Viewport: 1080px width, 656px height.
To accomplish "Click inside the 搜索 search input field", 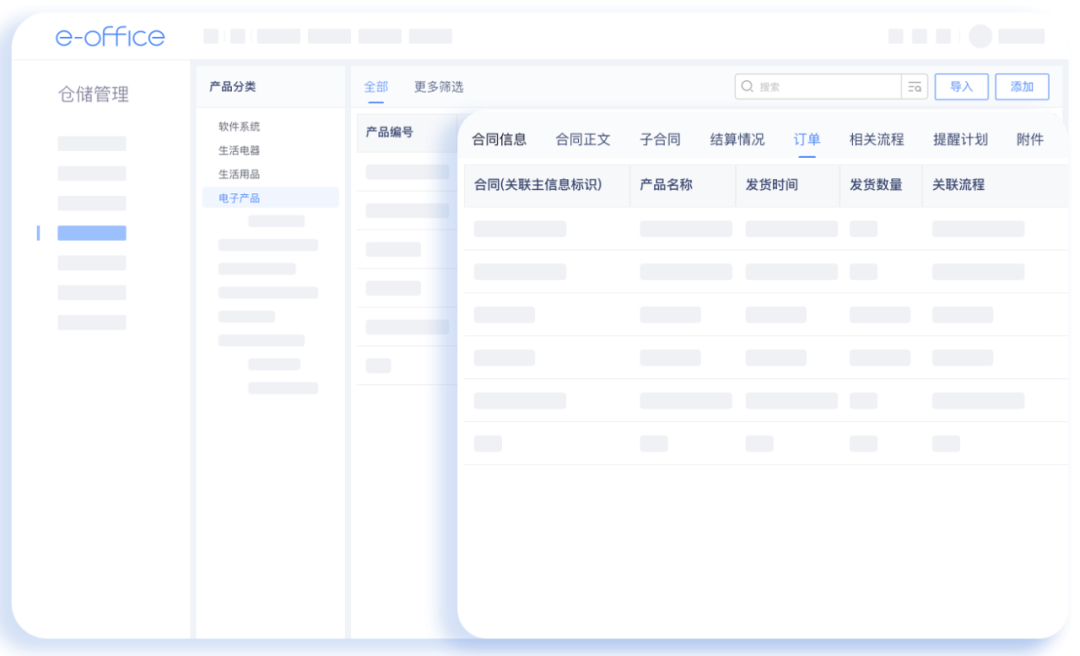I will click(820, 86).
